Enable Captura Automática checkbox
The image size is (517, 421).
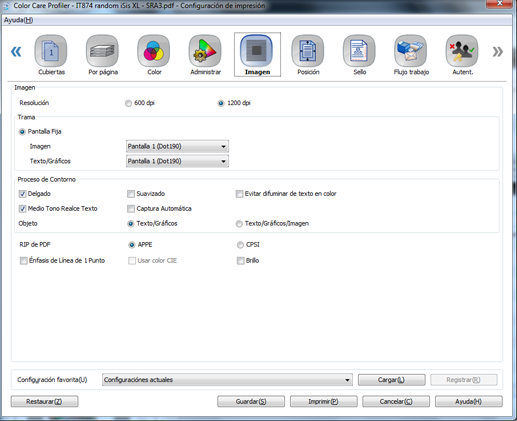point(131,209)
